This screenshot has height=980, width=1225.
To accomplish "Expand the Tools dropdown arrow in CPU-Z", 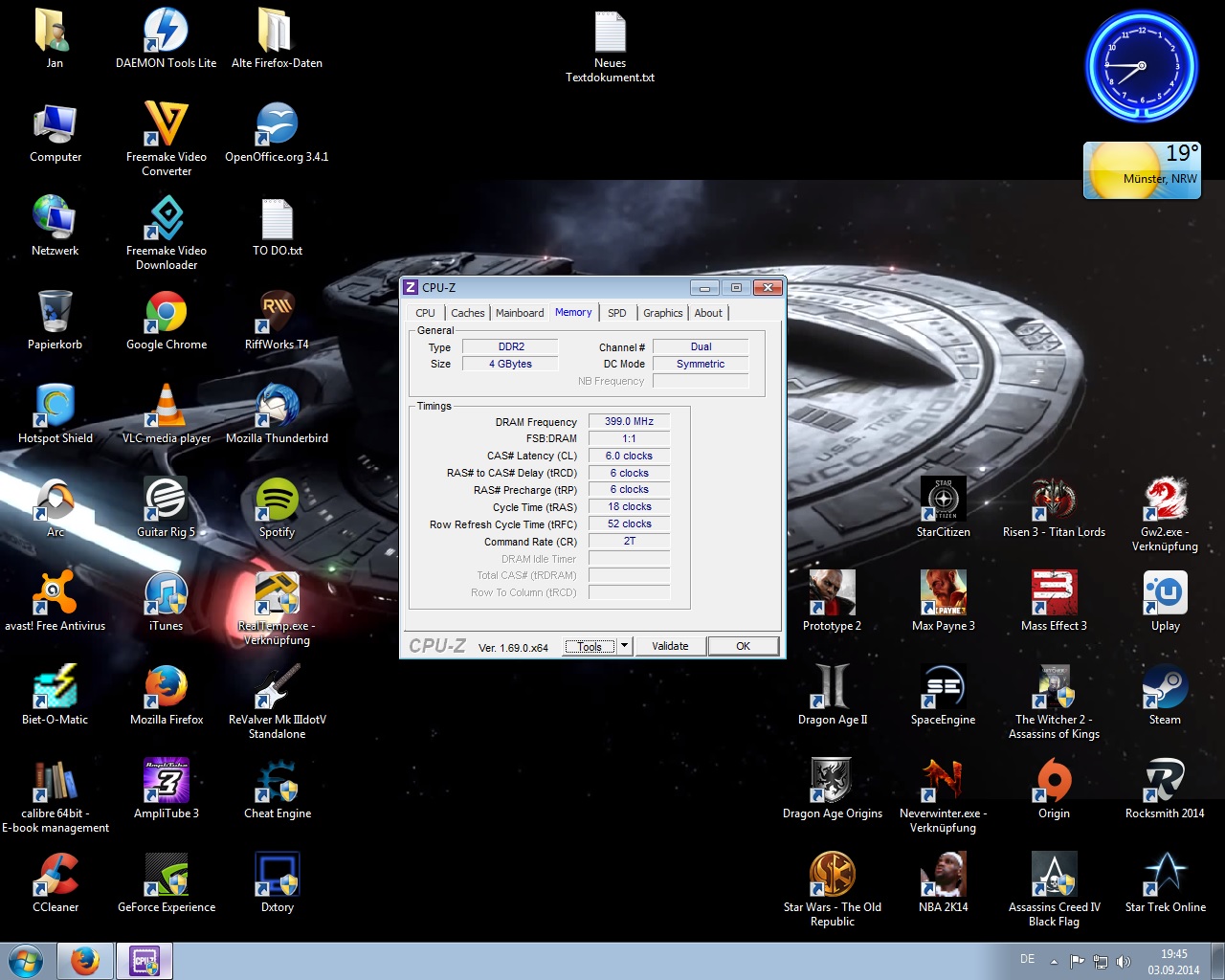I will 624,646.
